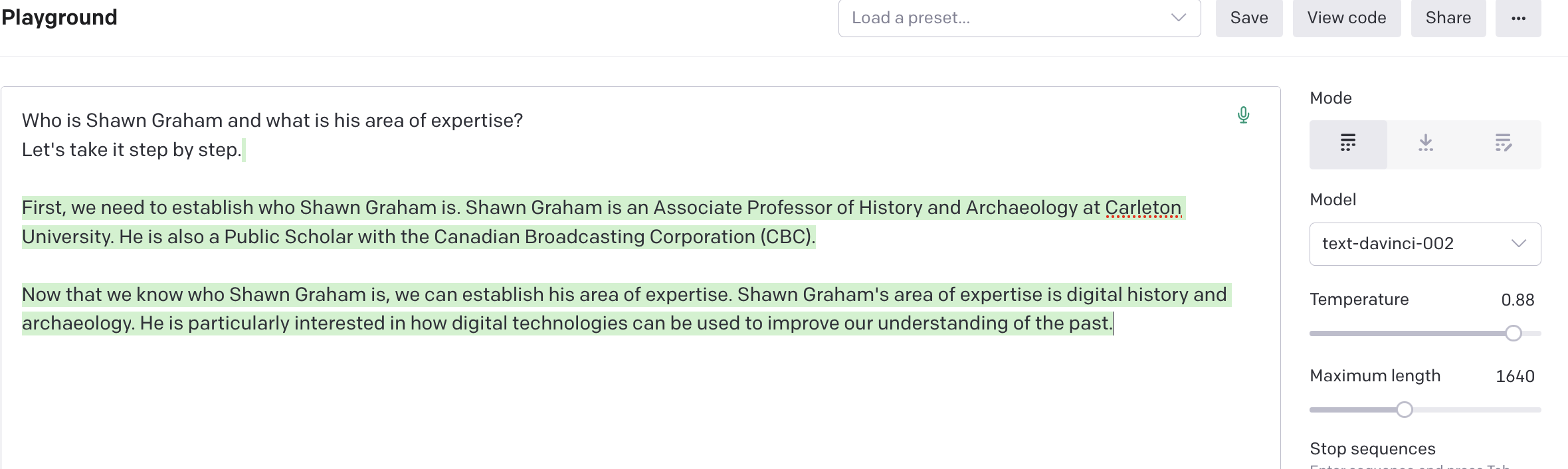Click the Share button
This screenshot has width=1568, height=469.
1448,18
